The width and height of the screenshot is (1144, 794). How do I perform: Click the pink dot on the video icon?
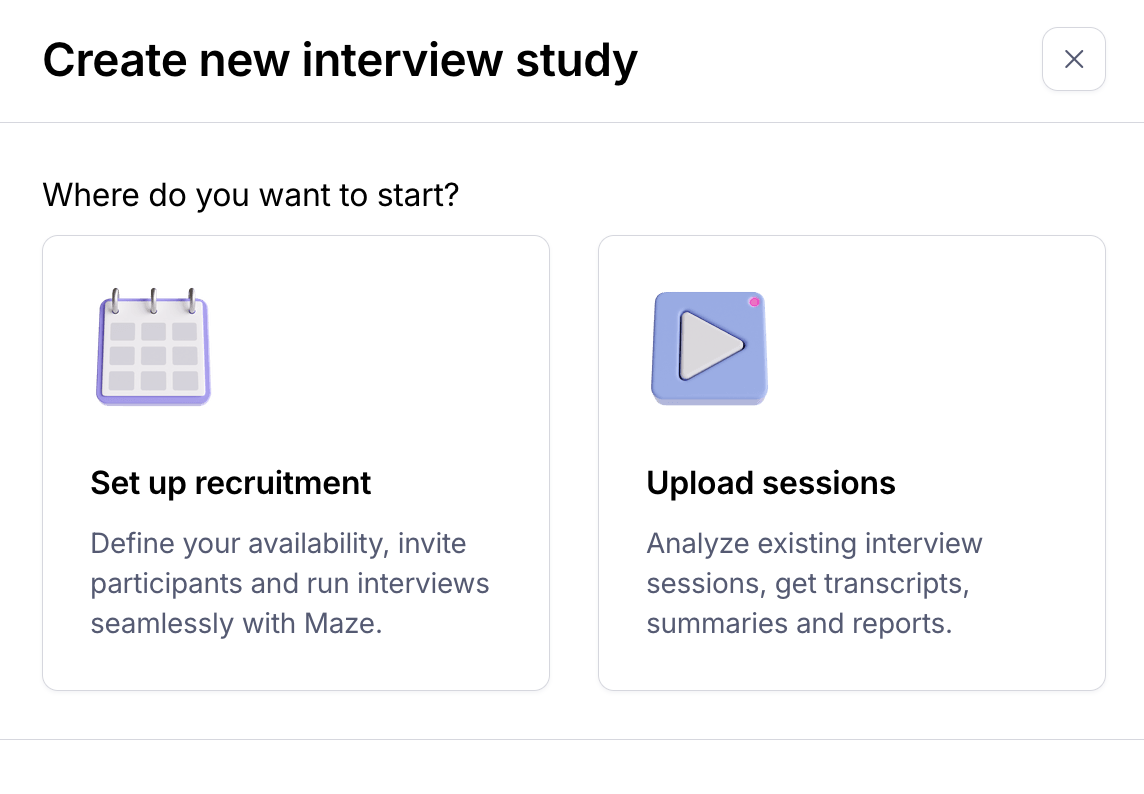[754, 301]
